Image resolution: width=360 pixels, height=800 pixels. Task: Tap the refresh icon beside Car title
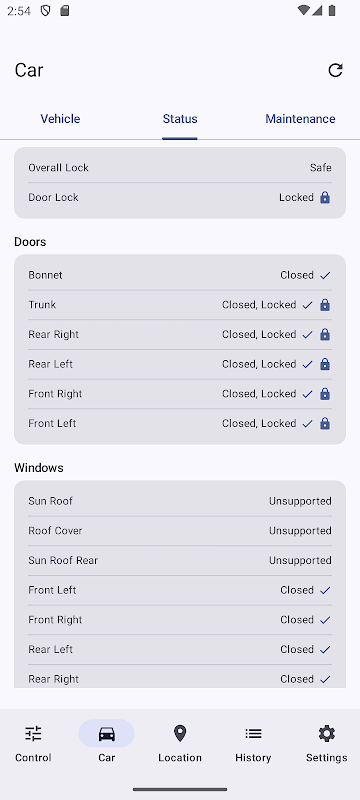click(335, 70)
